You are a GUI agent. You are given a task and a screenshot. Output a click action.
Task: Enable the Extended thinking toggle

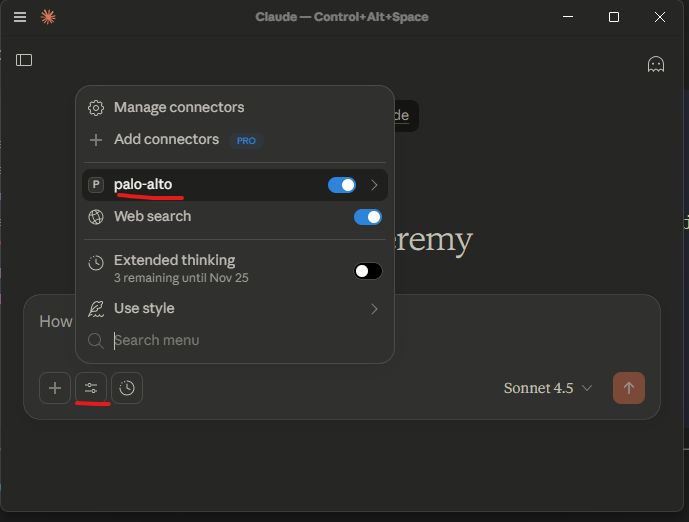click(x=367, y=271)
